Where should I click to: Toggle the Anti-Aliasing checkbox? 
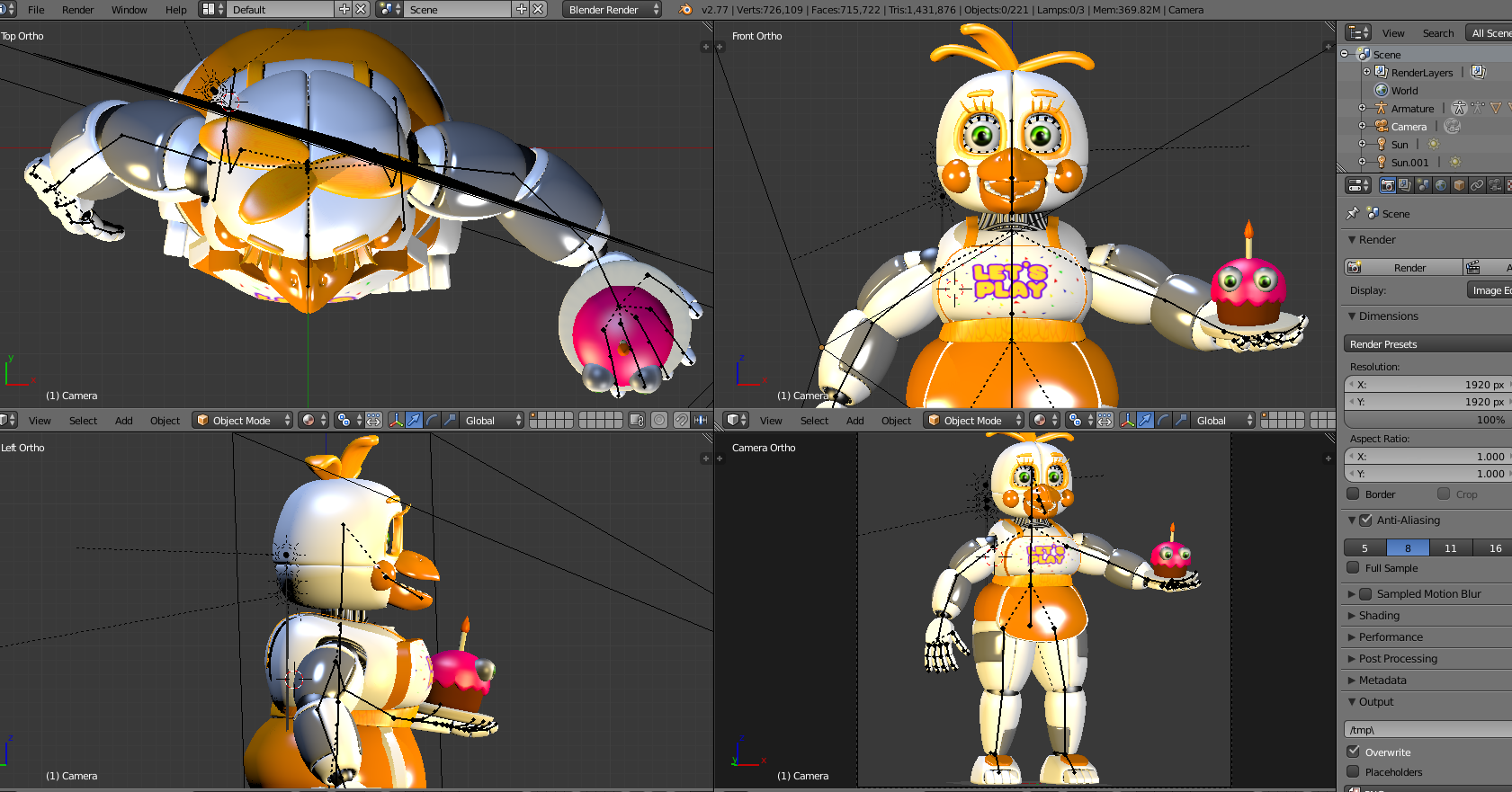coord(1365,520)
